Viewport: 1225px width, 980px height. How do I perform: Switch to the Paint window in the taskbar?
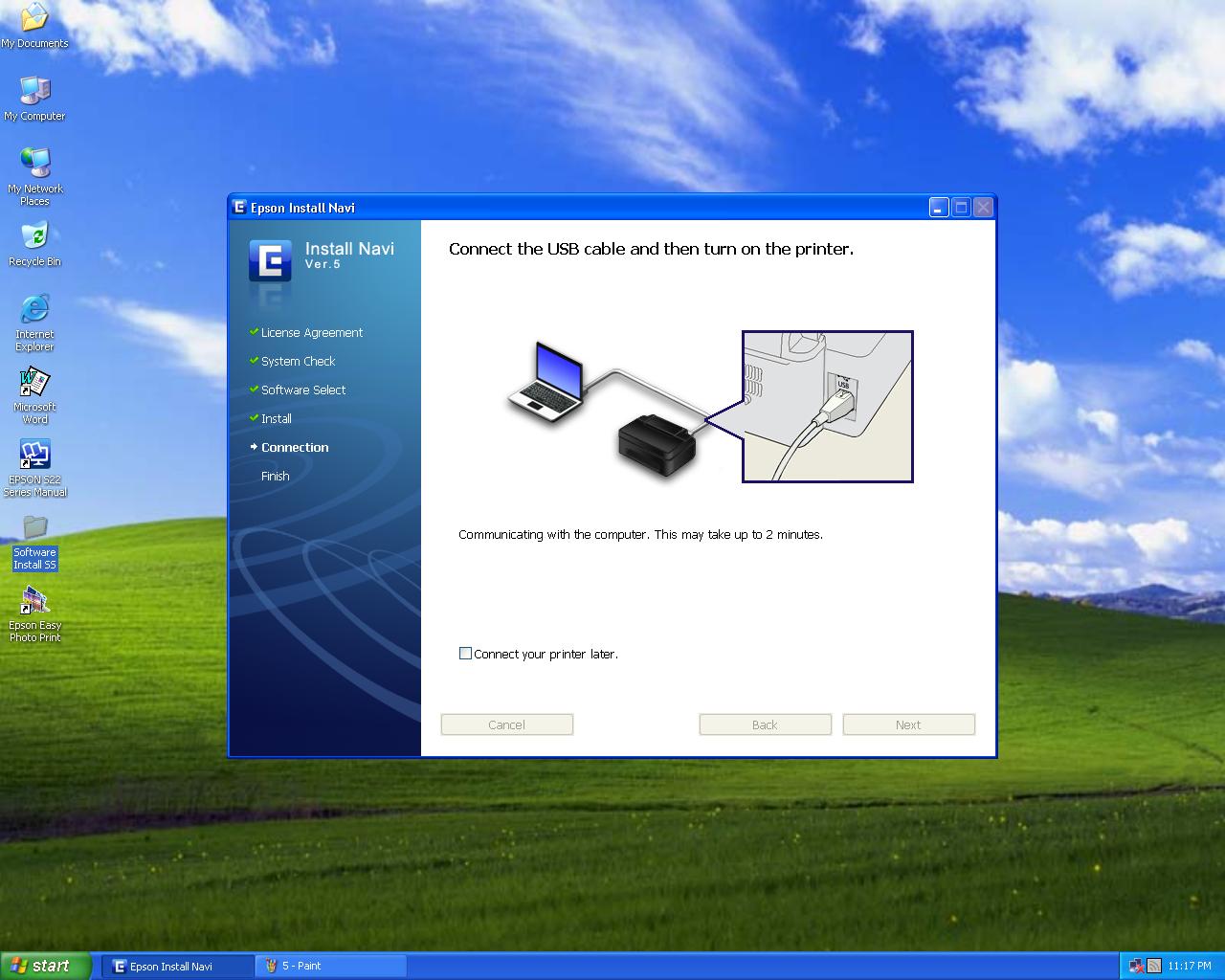(330, 966)
